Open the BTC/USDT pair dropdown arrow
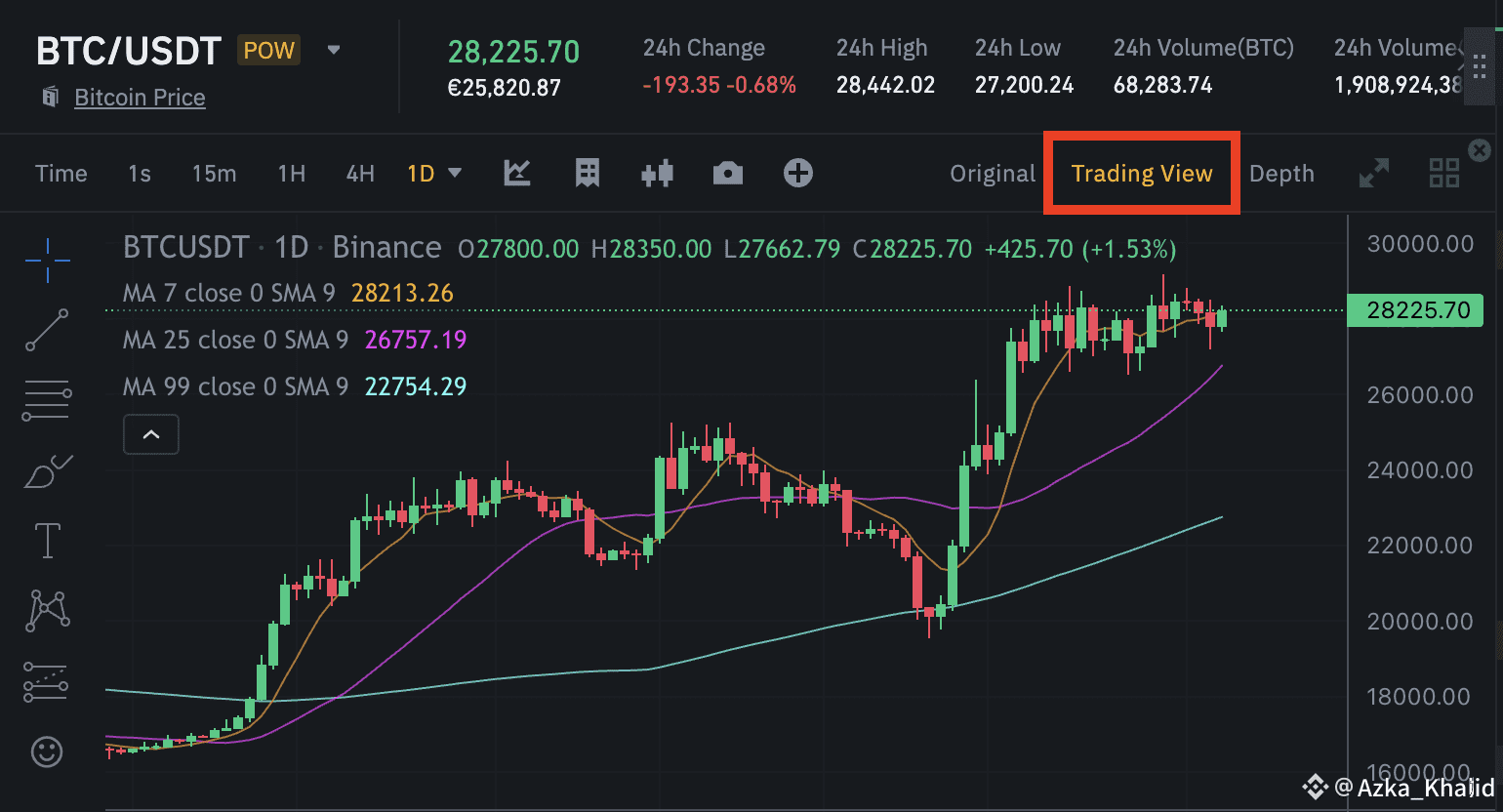1503x812 pixels. [x=334, y=50]
